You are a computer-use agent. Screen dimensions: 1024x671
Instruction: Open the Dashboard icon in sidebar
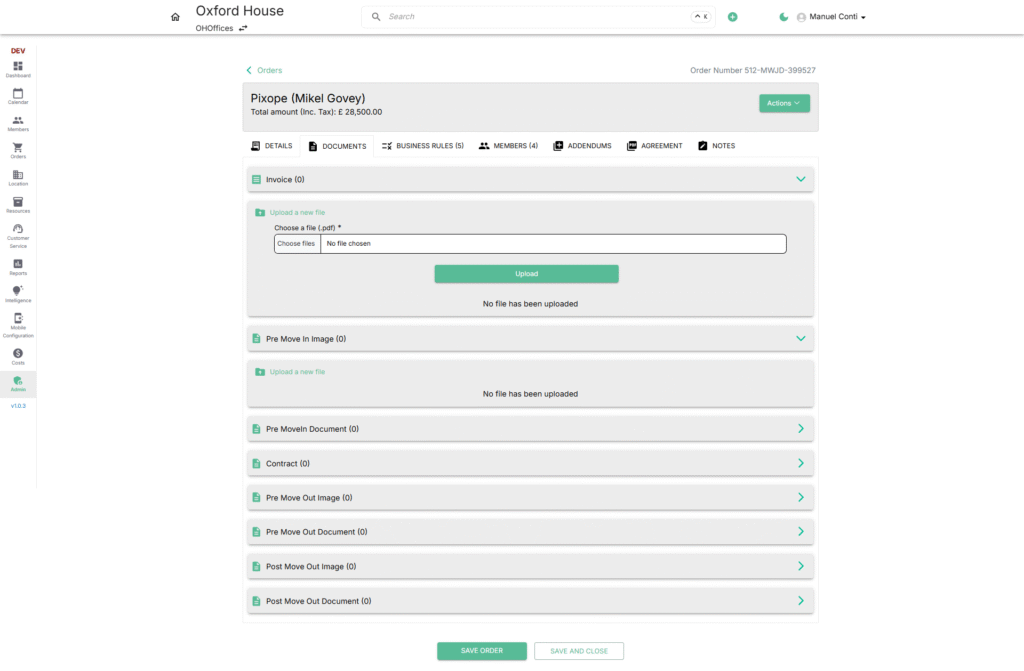click(18, 68)
